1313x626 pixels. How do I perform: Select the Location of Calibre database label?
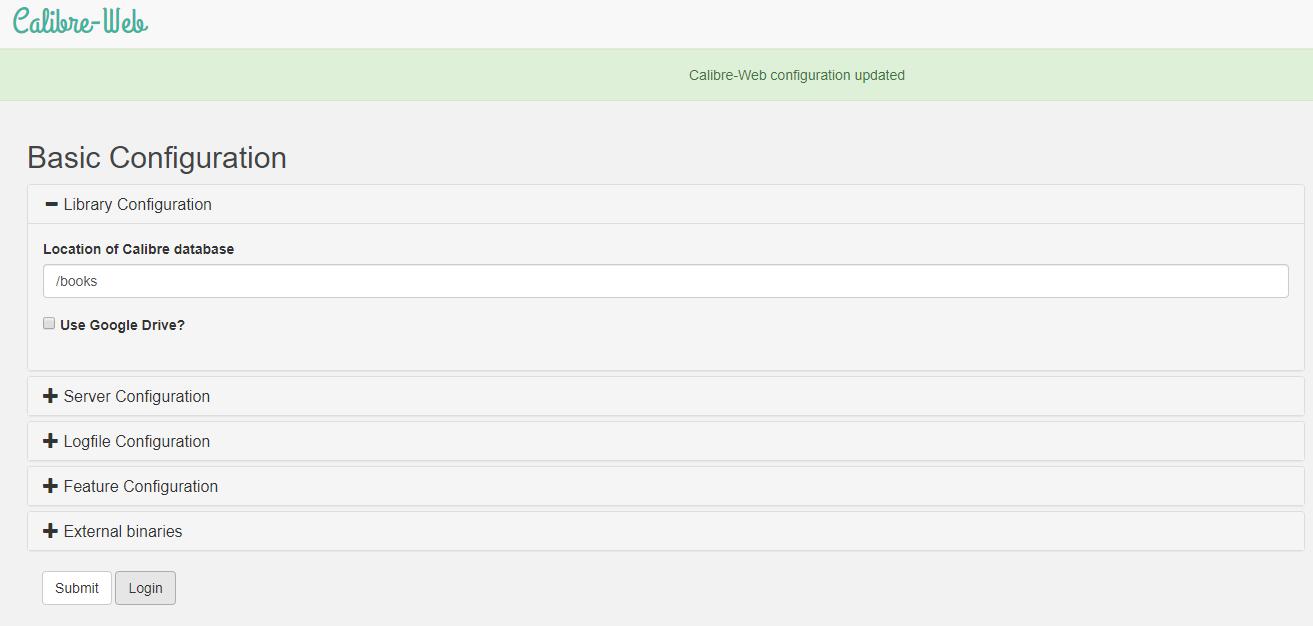point(139,249)
